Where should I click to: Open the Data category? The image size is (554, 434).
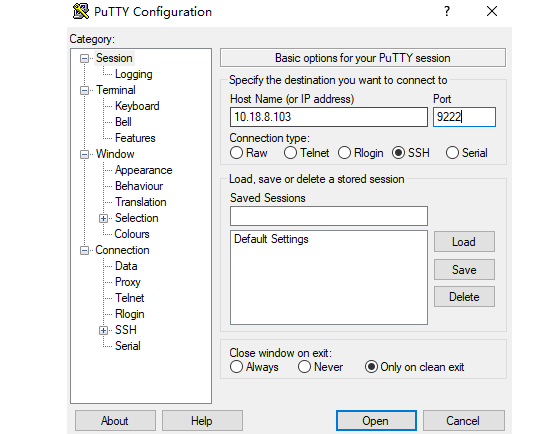(126, 266)
